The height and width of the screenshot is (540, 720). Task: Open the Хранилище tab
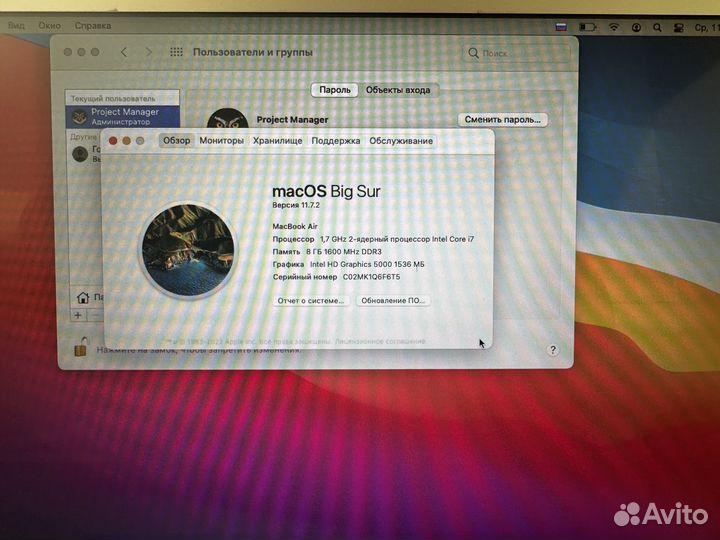point(277,141)
